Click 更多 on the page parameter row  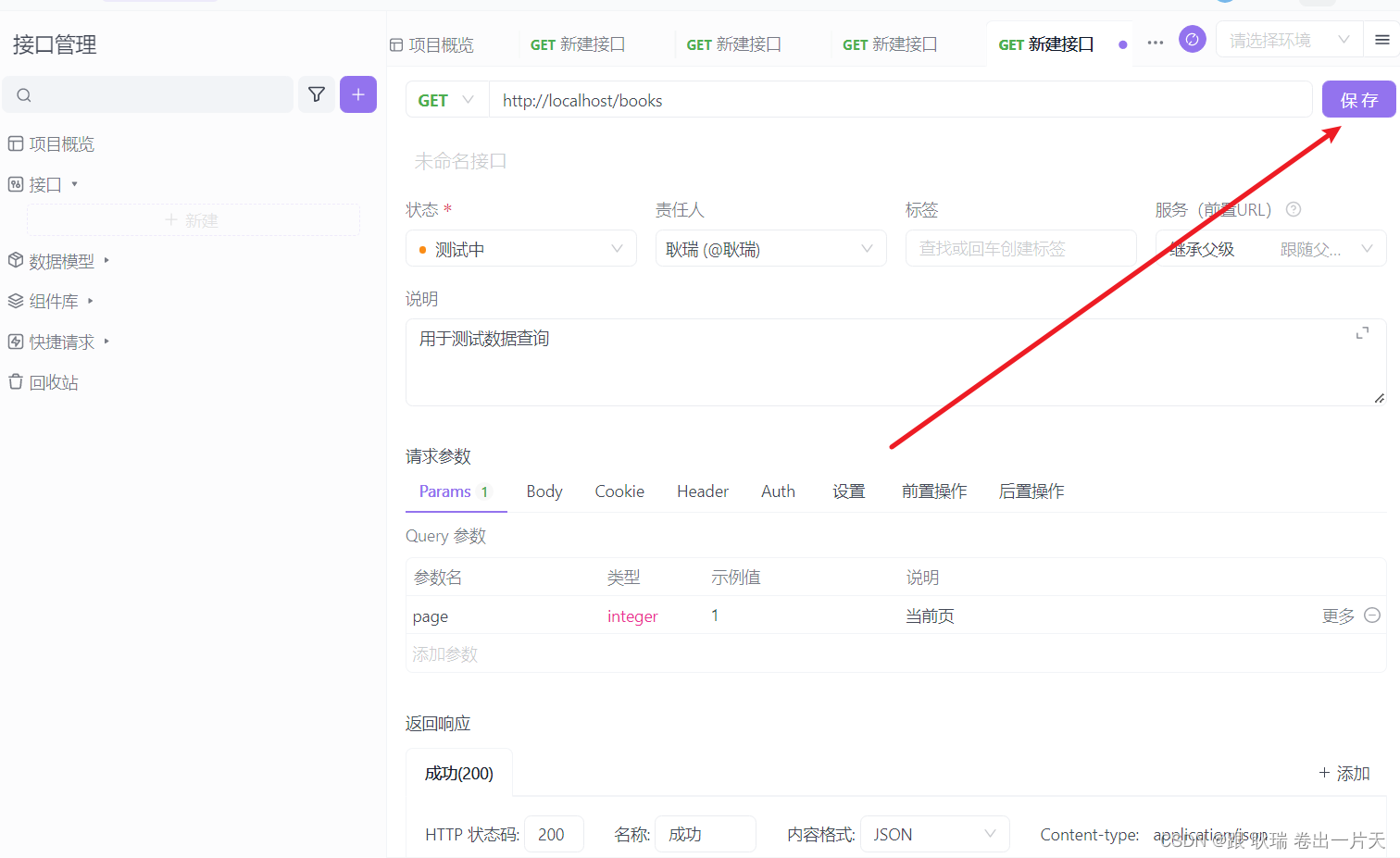[x=1338, y=616]
